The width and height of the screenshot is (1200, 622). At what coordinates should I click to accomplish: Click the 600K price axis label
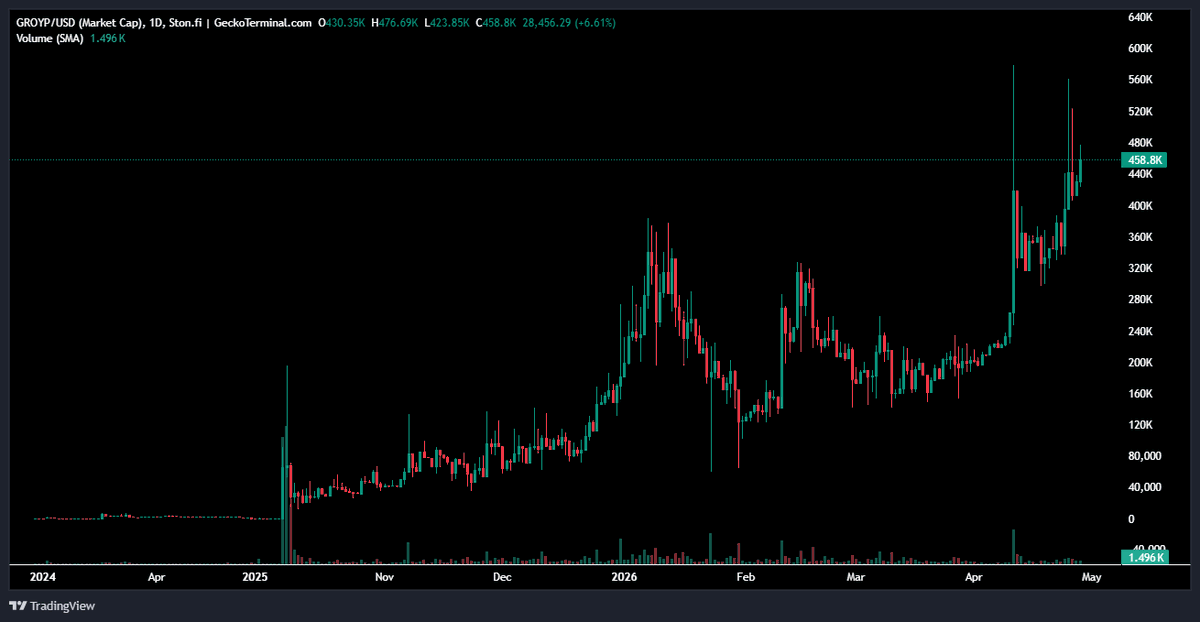(1141, 48)
